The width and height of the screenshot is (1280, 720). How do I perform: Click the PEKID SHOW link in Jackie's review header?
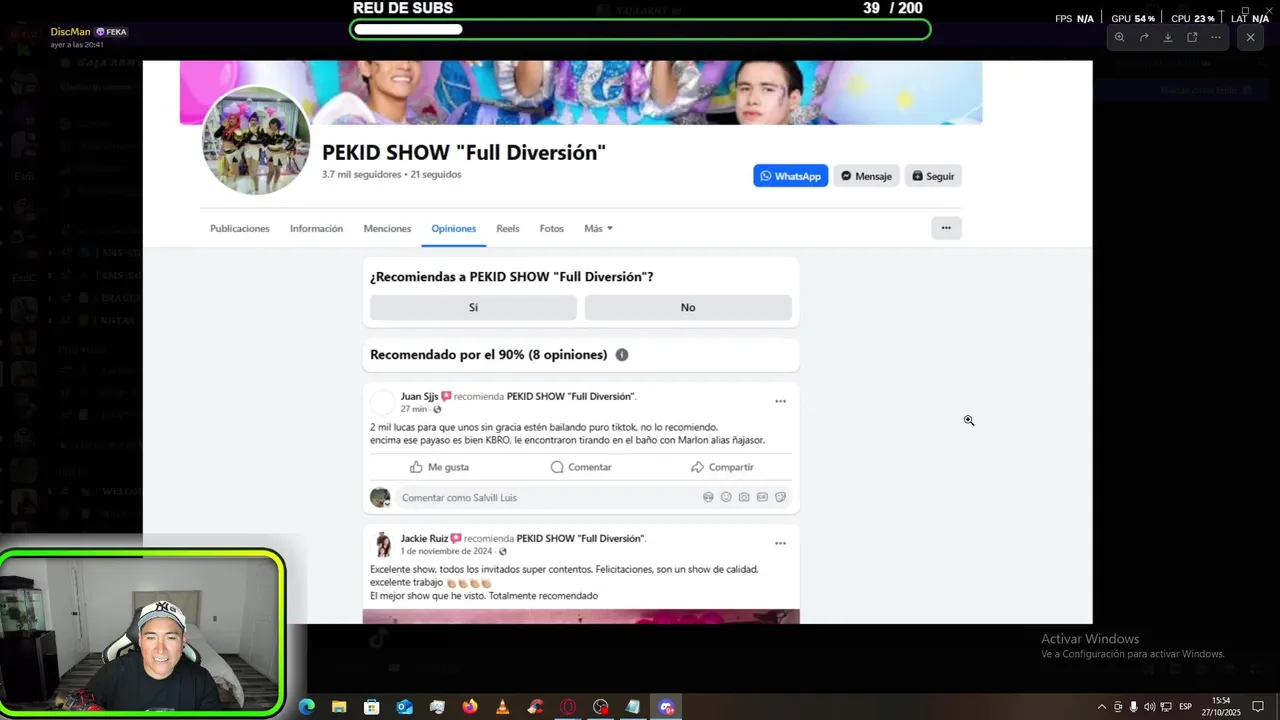580,538
